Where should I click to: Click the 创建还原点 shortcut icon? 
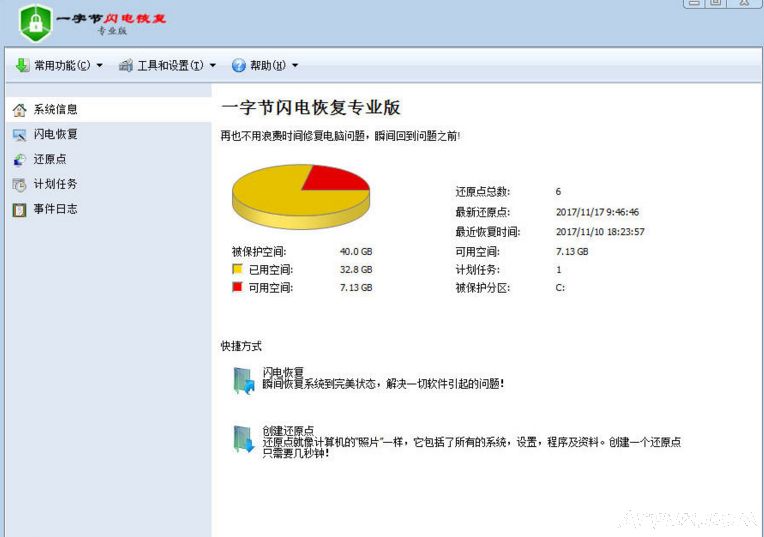click(x=244, y=439)
